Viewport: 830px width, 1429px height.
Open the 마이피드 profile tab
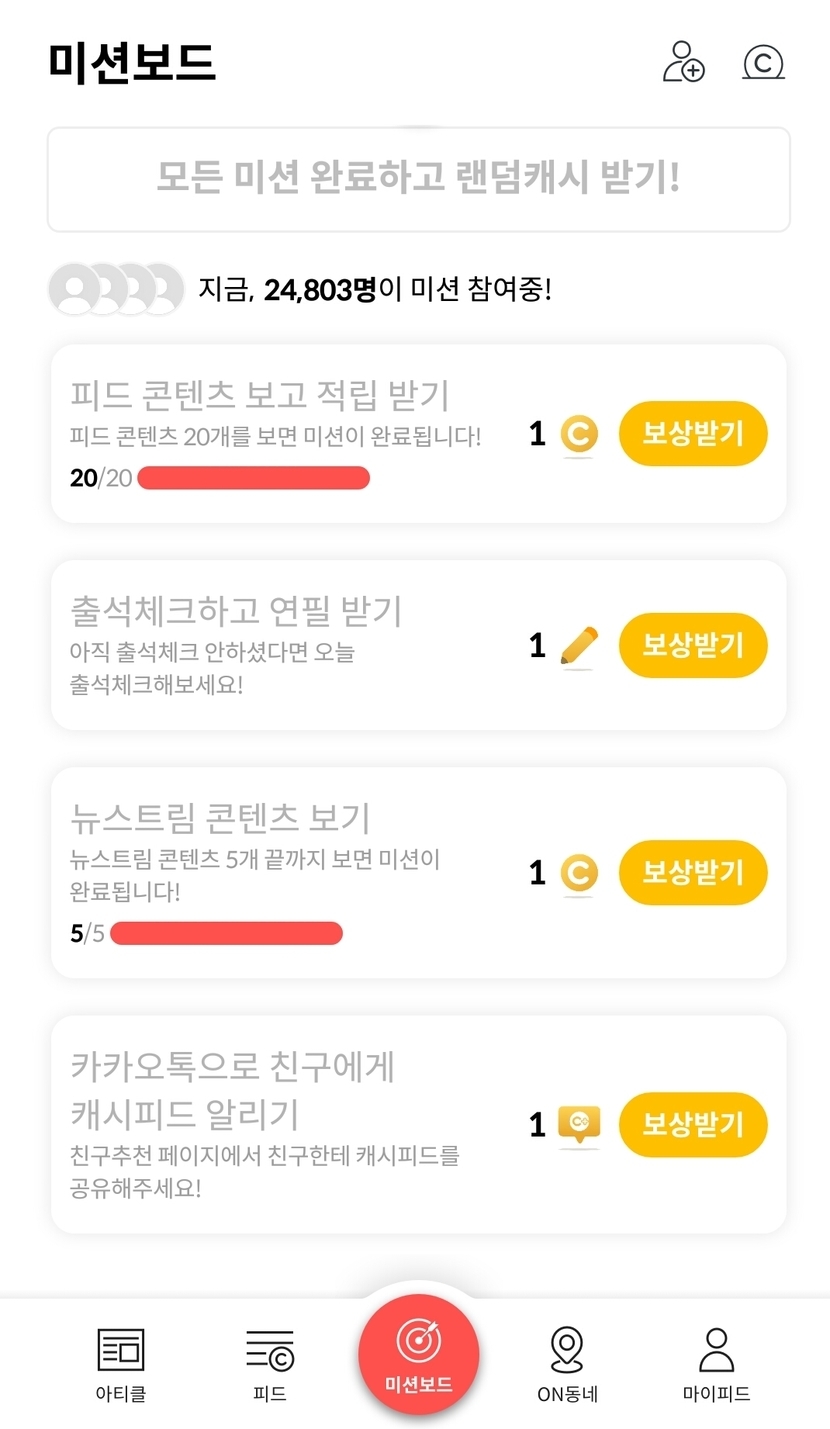716,1363
